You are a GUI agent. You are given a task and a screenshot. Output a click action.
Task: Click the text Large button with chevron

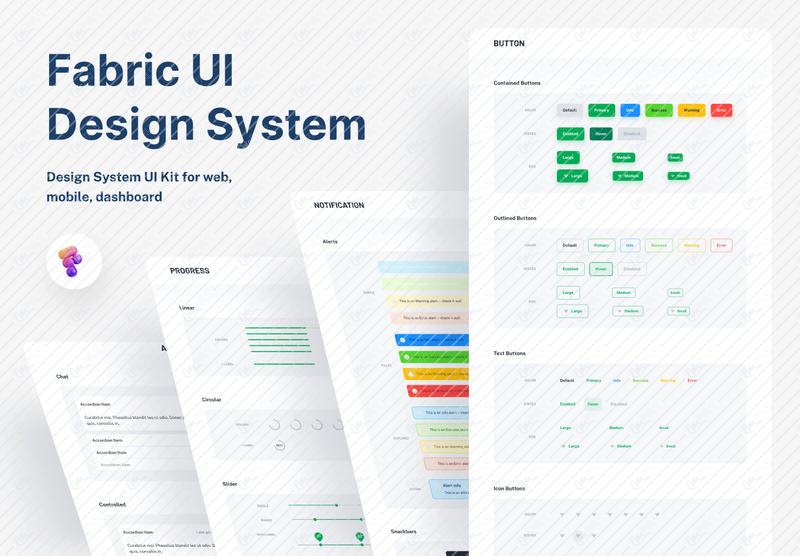pyautogui.click(x=570, y=446)
